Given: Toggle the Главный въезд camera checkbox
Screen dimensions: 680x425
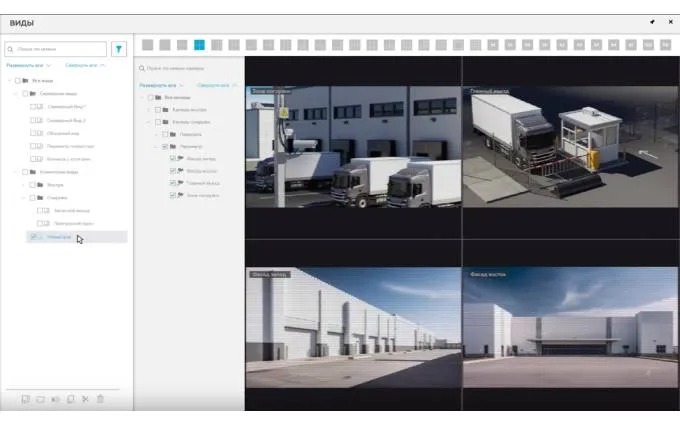Looking at the screenshot, I should (173, 183).
